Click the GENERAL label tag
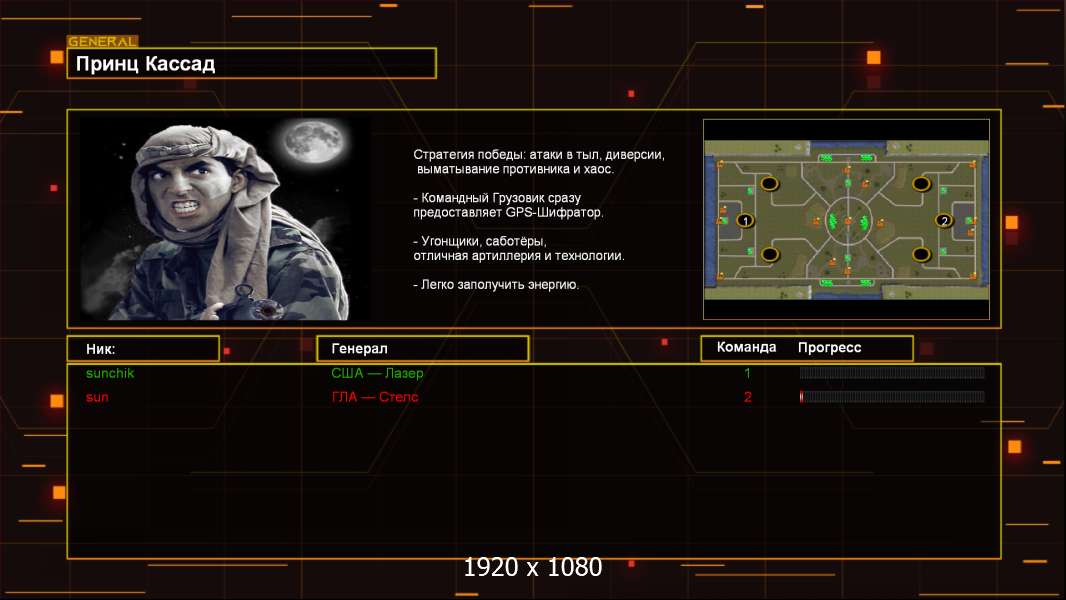 103,41
